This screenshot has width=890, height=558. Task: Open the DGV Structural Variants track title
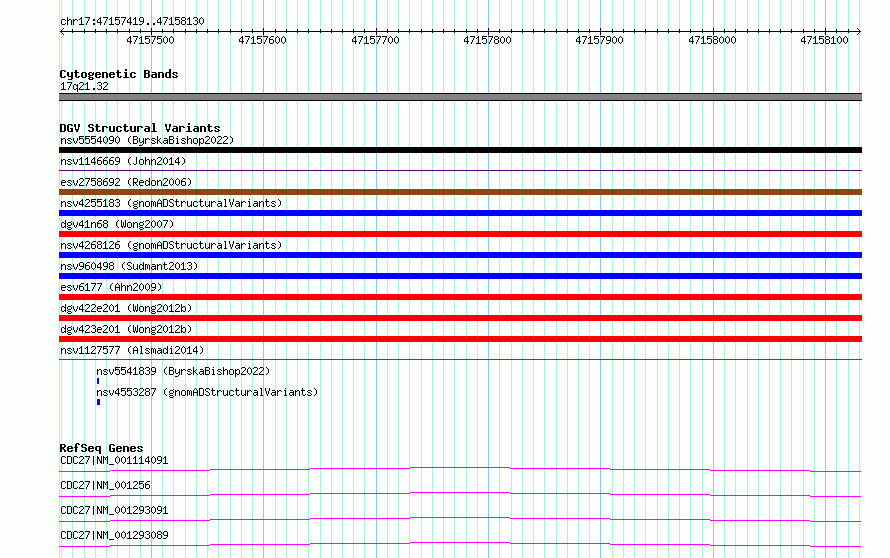[x=140, y=128]
